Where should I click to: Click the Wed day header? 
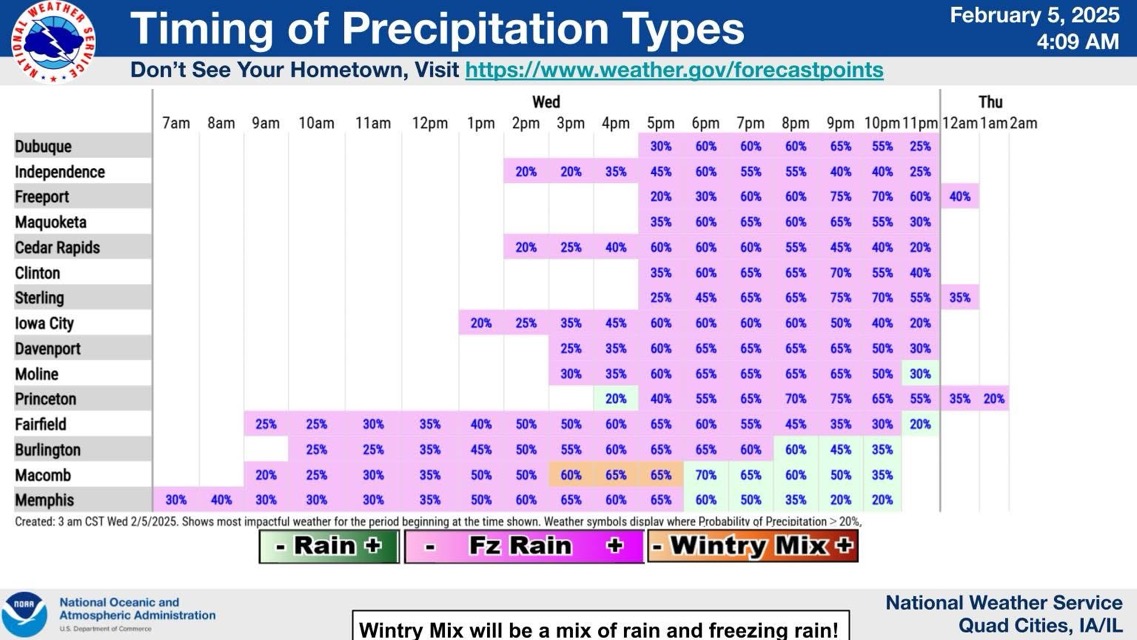pyautogui.click(x=546, y=102)
